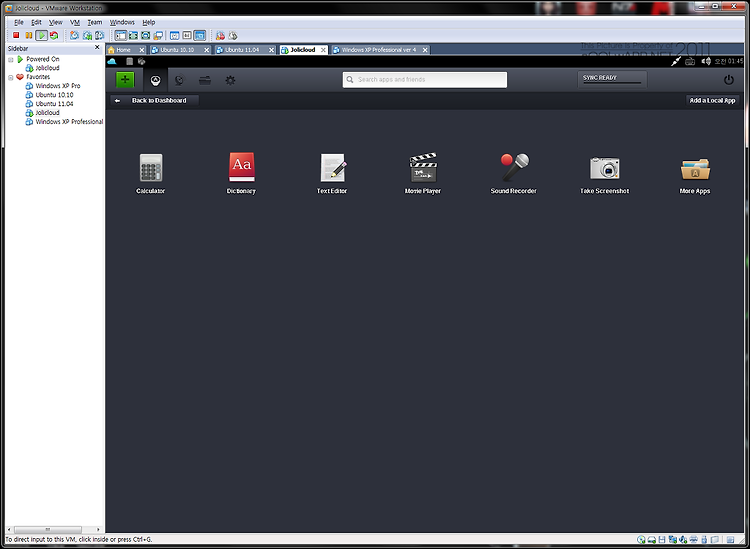Close the Sidebar panel
Screen dimensions: 750x549
point(97,47)
